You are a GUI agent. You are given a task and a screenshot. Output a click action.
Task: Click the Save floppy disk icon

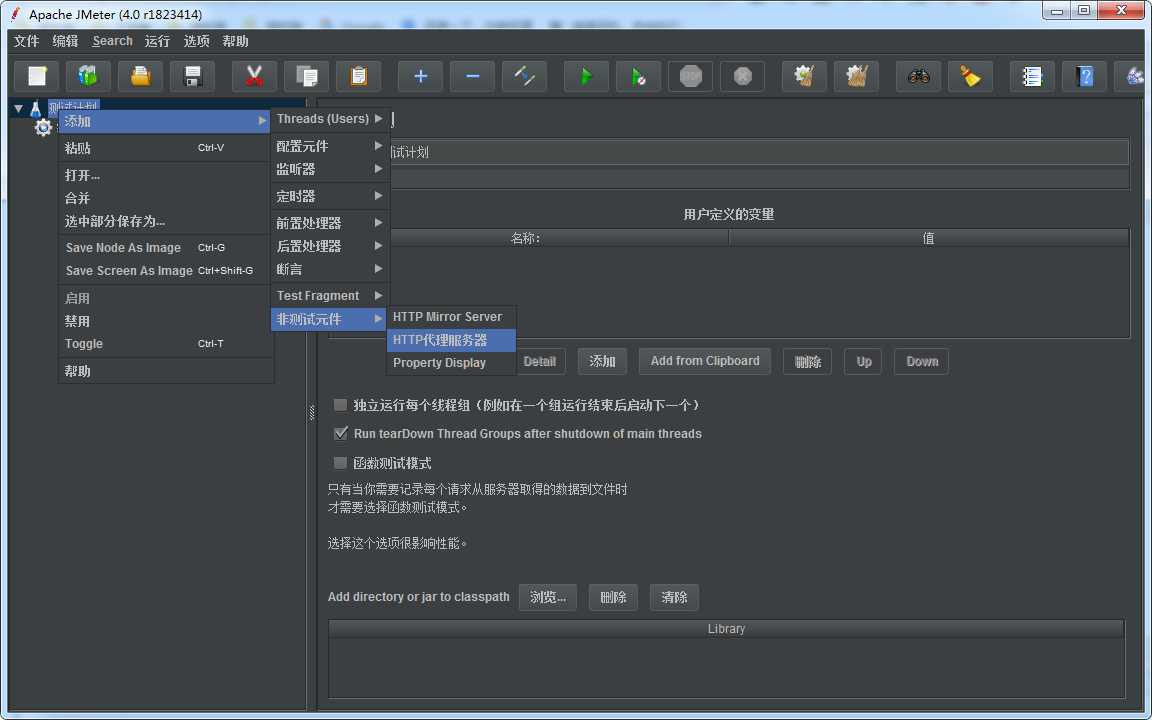pos(192,76)
